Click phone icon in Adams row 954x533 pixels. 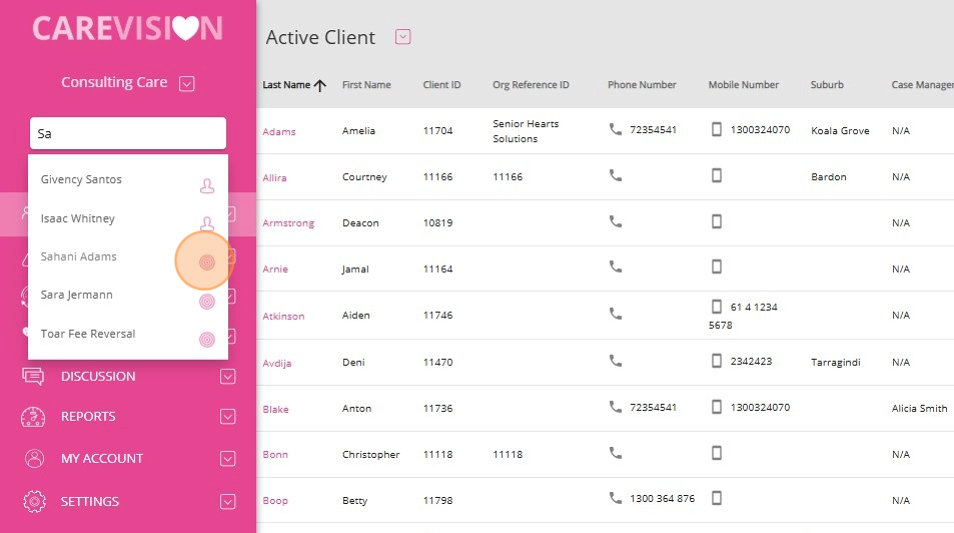616,129
